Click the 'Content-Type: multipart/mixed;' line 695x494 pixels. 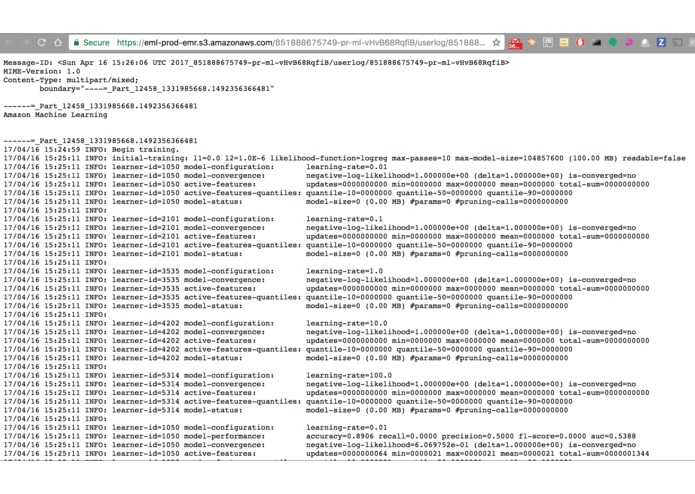pos(71,80)
